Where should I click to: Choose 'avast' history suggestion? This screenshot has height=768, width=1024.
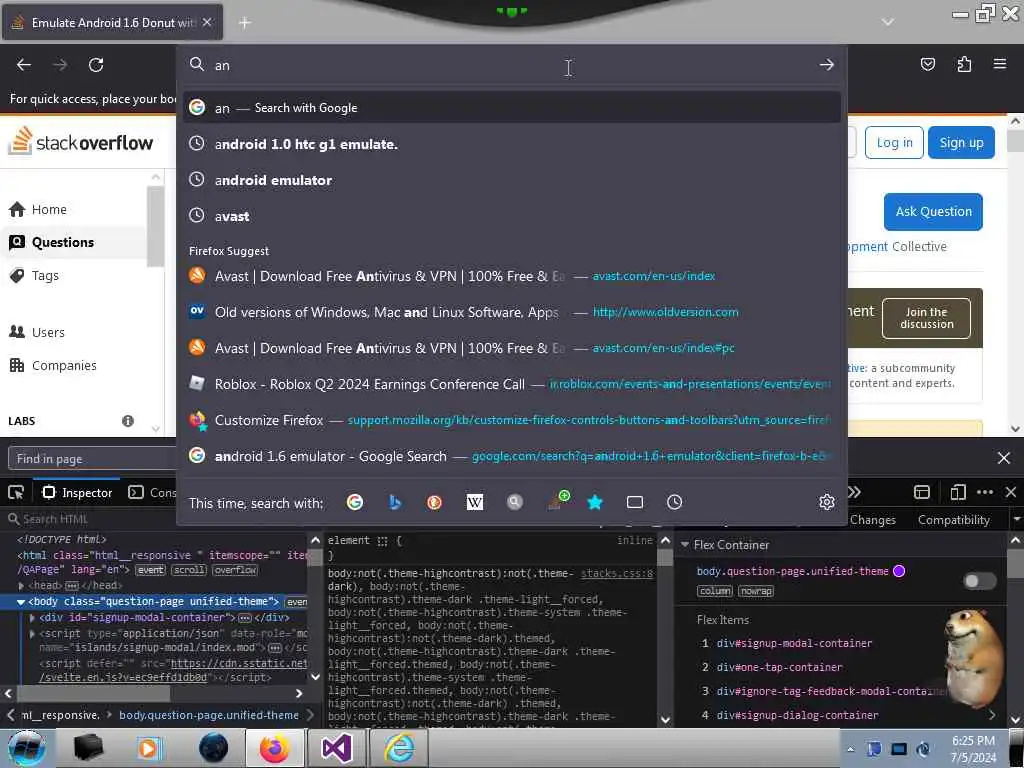(511, 216)
